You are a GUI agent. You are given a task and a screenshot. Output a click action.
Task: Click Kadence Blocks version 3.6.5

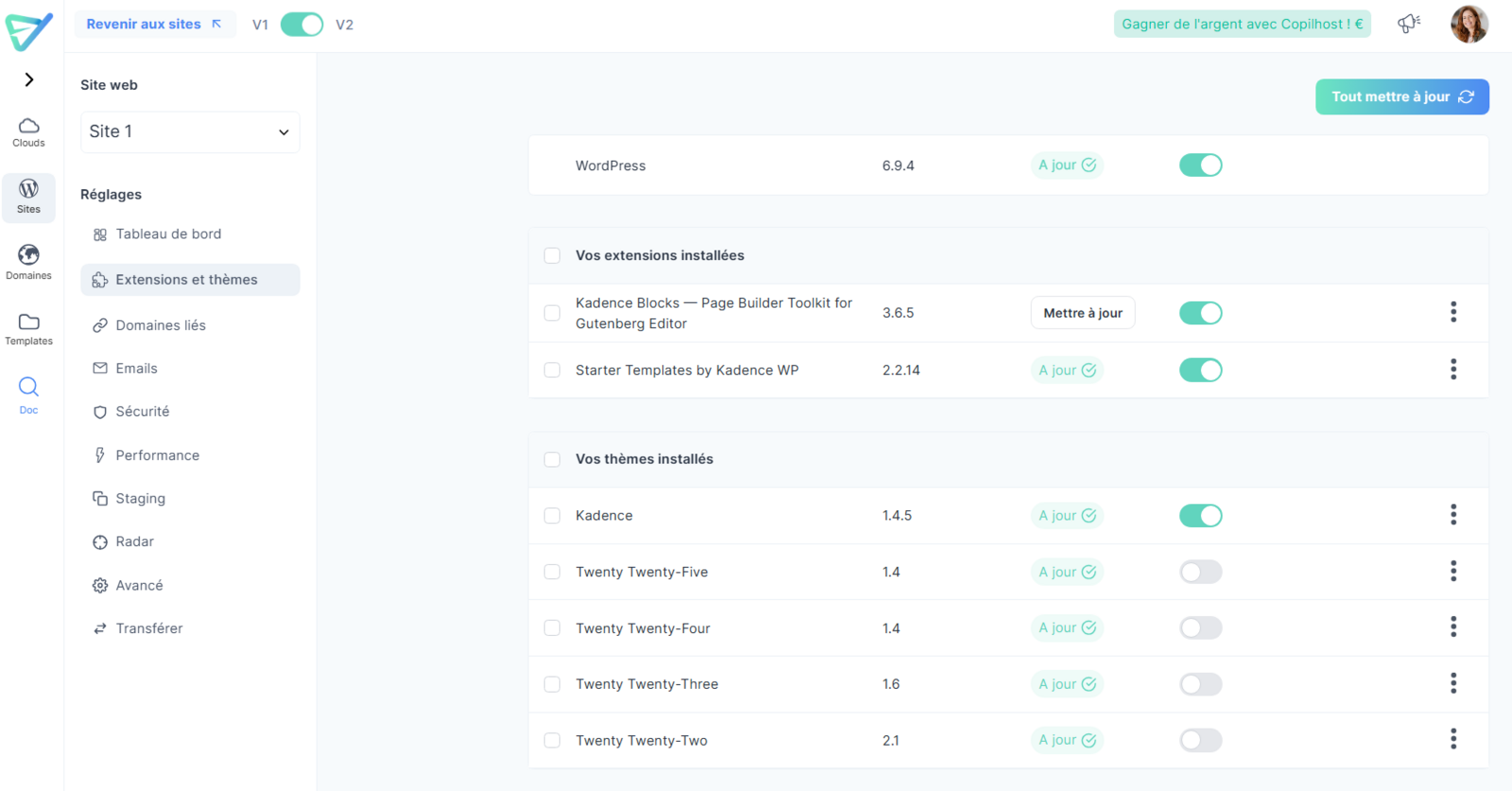tap(898, 313)
